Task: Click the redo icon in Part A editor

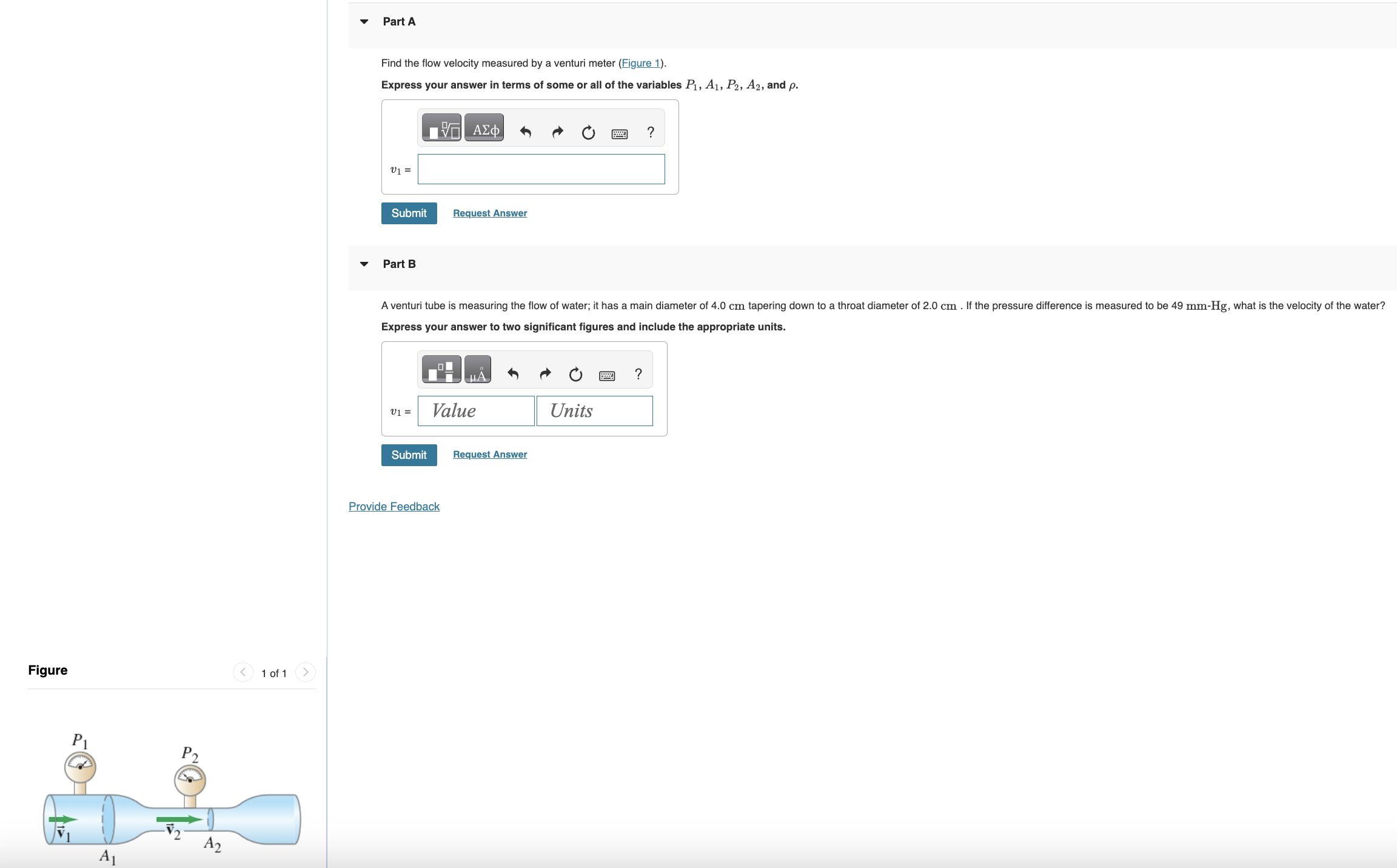Action: tap(557, 132)
